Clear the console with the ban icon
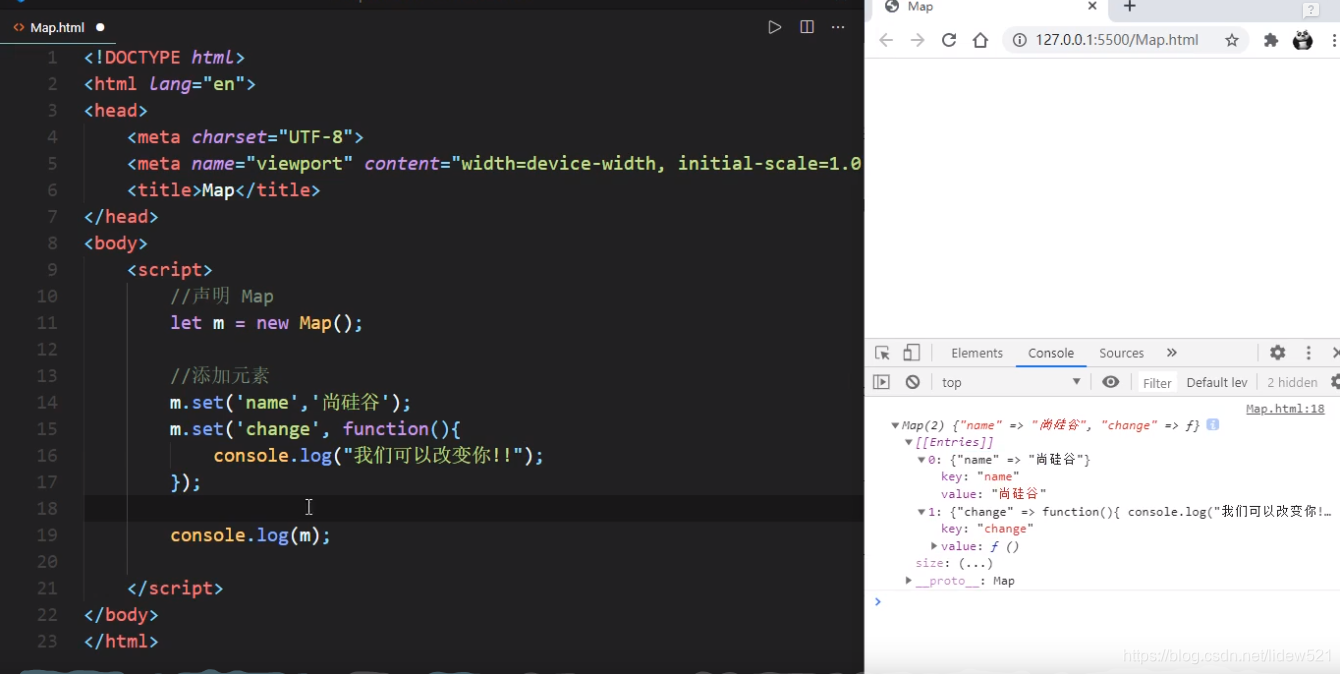Viewport: 1340px width, 674px height. [910, 381]
